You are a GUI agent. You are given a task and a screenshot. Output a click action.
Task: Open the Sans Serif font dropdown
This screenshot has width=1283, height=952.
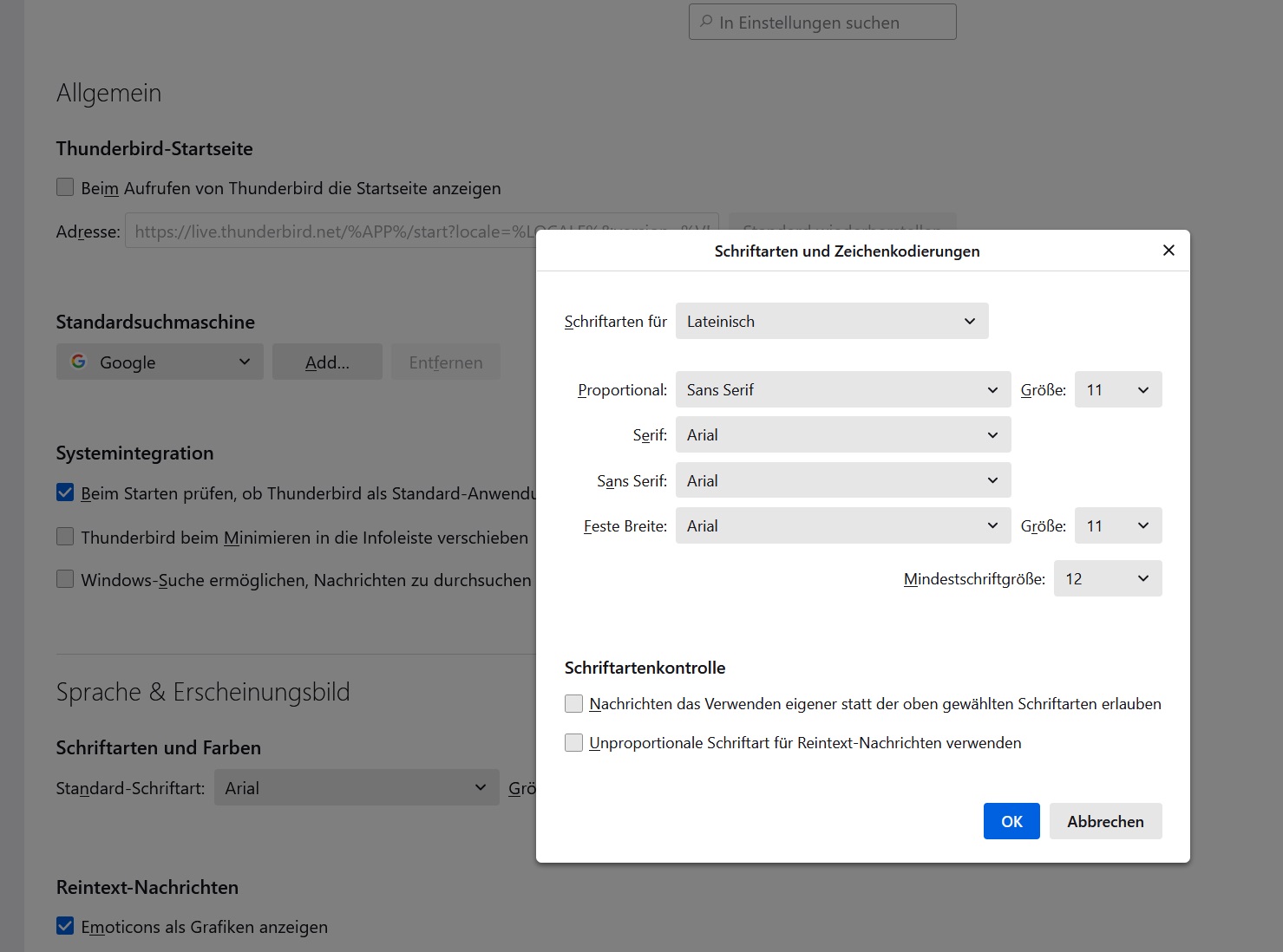point(842,480)
